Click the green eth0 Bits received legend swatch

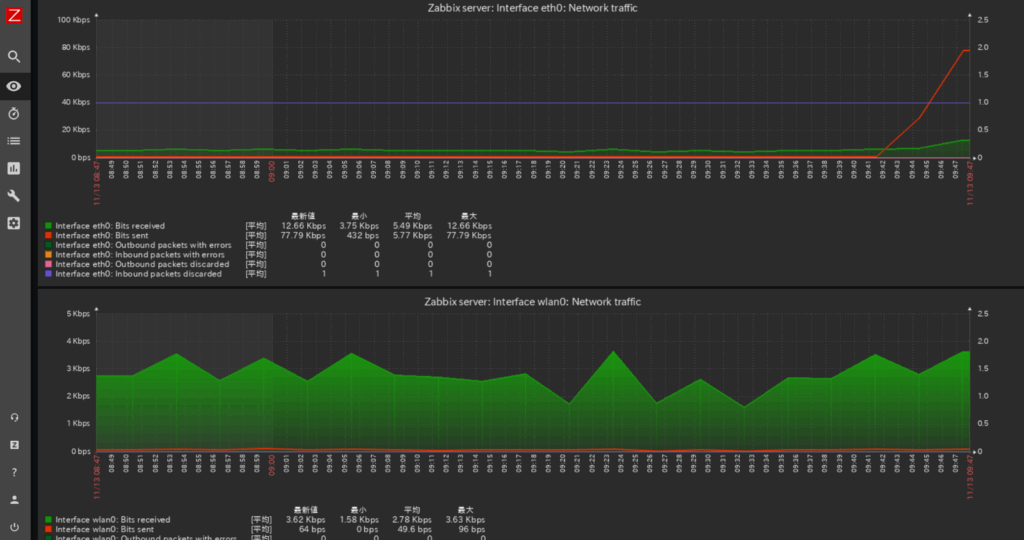coord(49,226)
